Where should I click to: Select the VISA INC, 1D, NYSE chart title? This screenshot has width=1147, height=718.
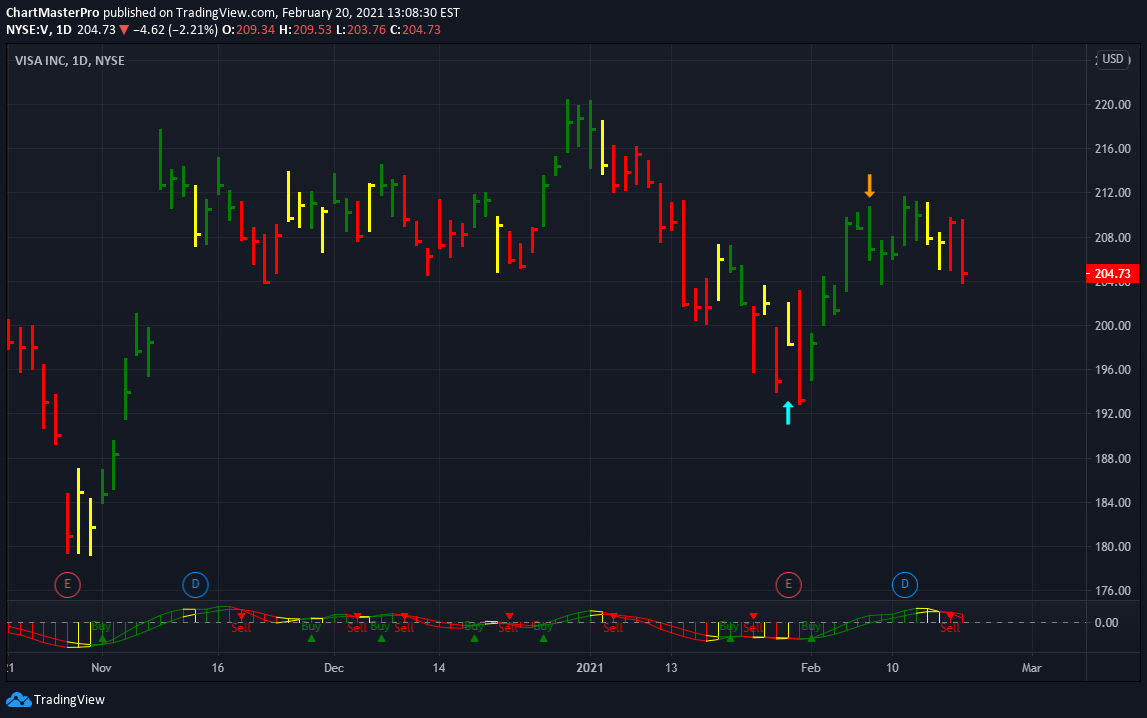click(x=69, y=61)
